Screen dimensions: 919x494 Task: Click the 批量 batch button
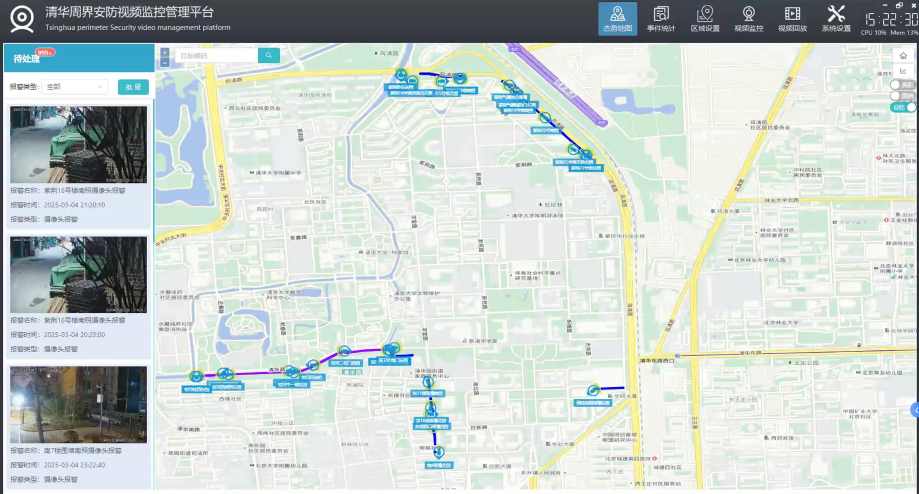click(x=133, y=87)
